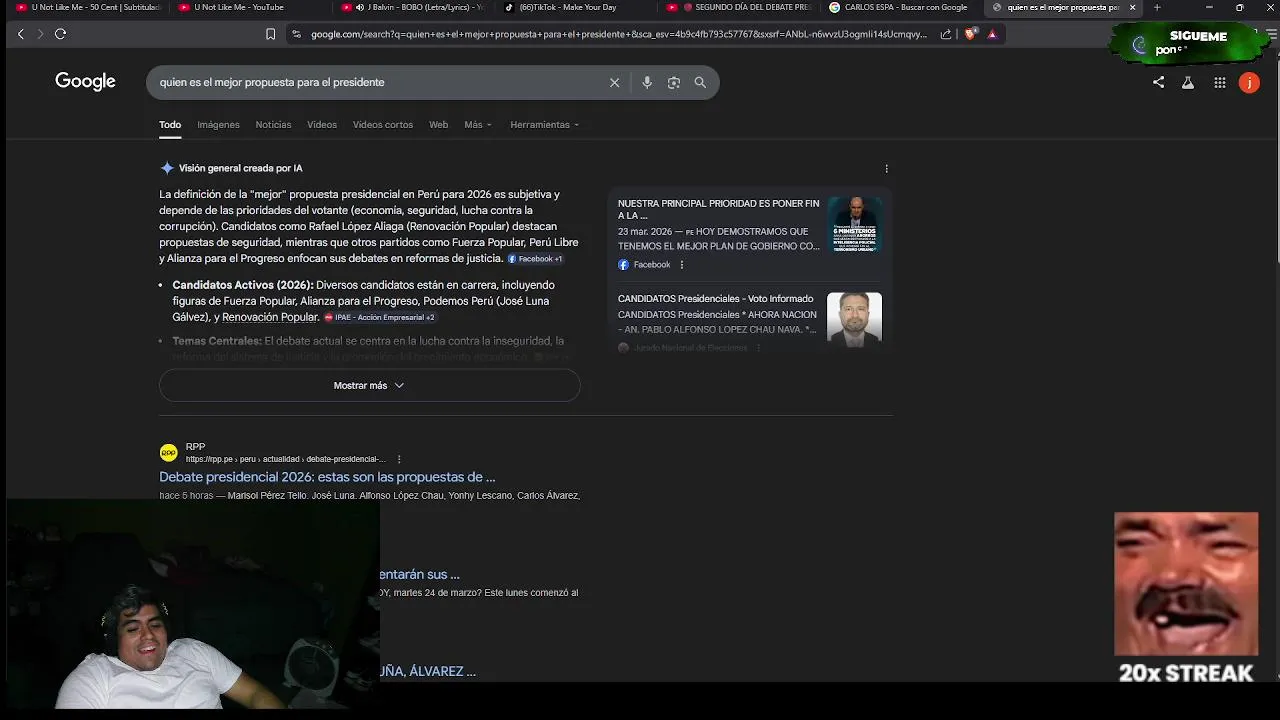The height and width of the screenshot is (720, 1280).
Task: Open 'Debate presidencial 2026' RPP result link
Action: click(x=327, y=477)
